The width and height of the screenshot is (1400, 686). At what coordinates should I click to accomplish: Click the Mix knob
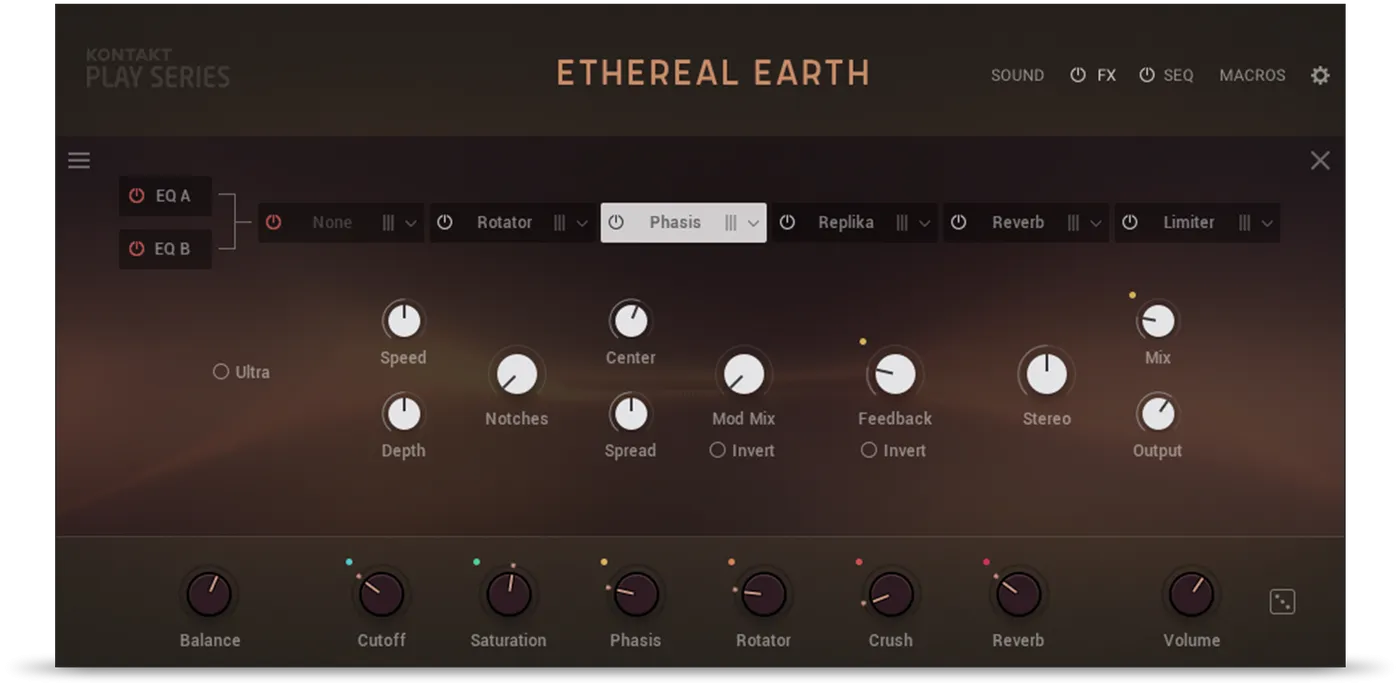(1157, 321)
